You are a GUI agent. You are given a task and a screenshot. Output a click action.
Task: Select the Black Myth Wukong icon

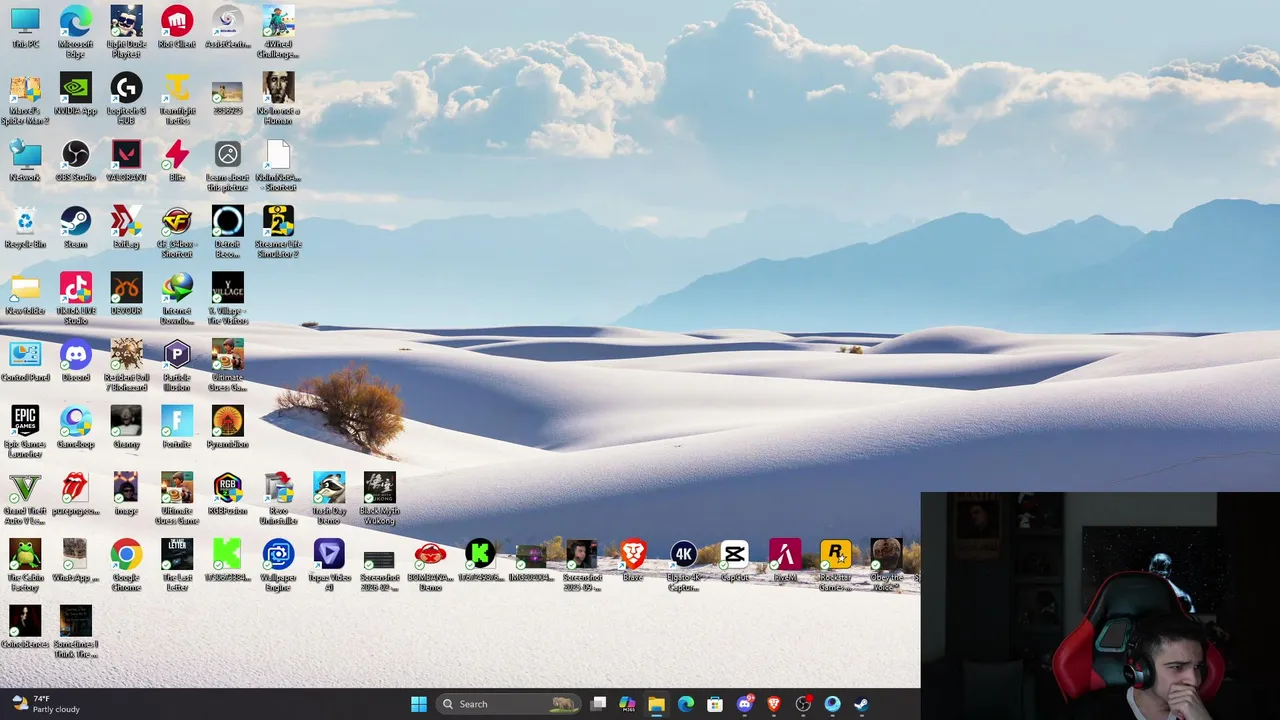380,500
